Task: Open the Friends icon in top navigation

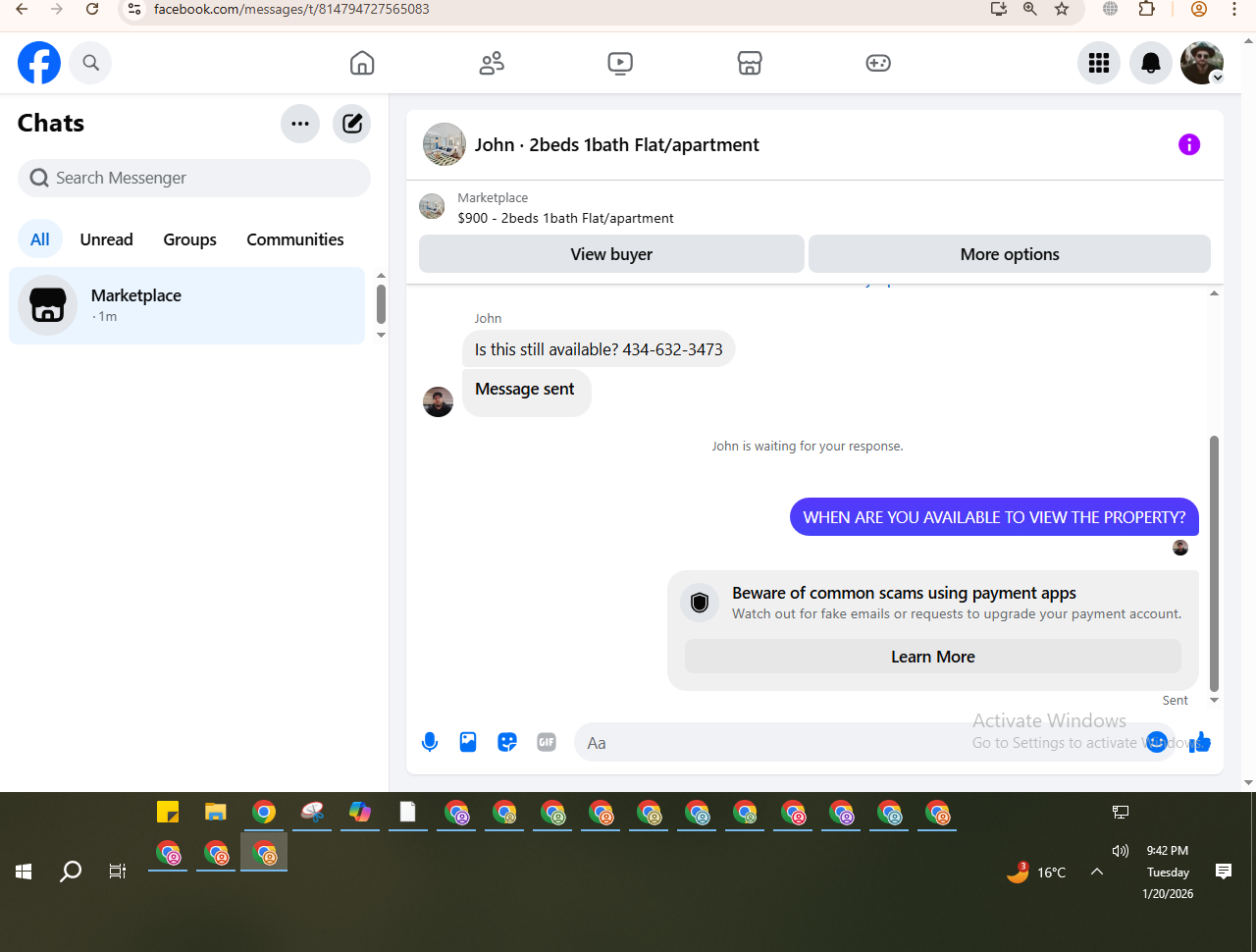Action: point(492,63)
